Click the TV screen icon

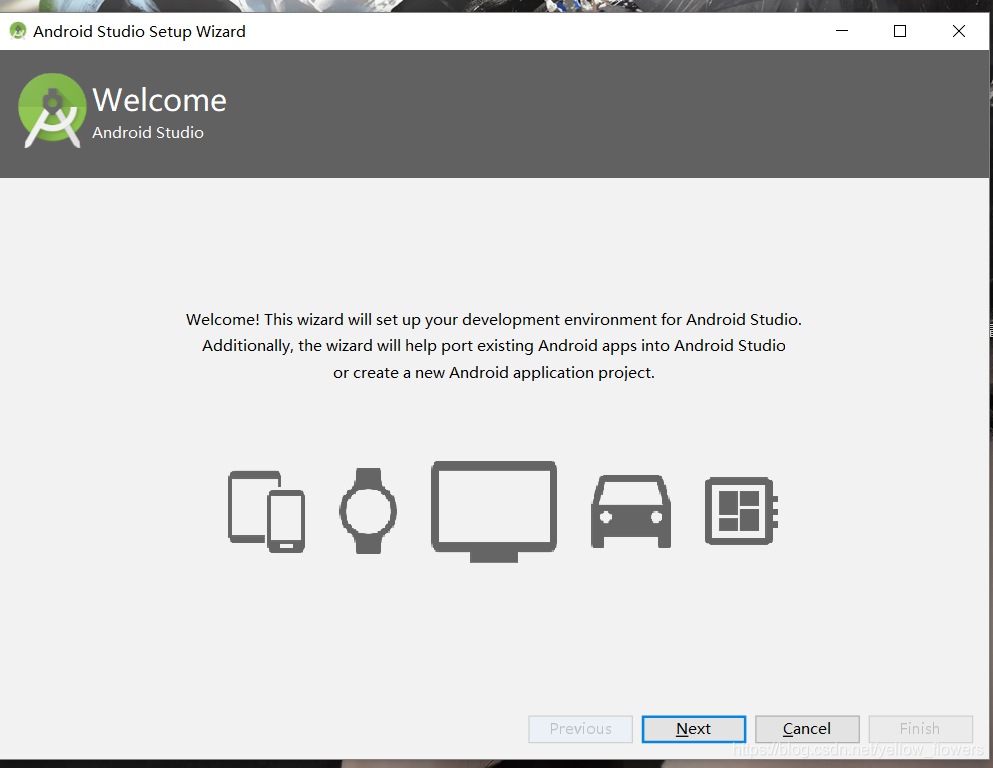click(494, 512)
